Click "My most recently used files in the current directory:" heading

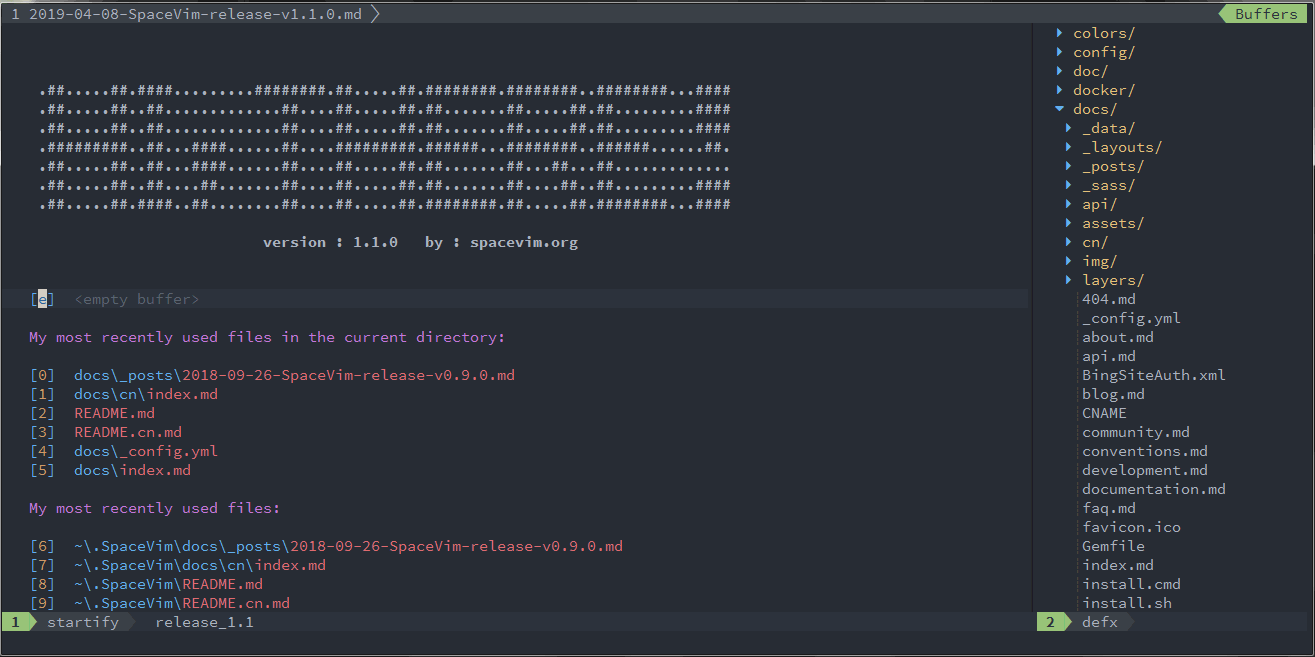267,337
